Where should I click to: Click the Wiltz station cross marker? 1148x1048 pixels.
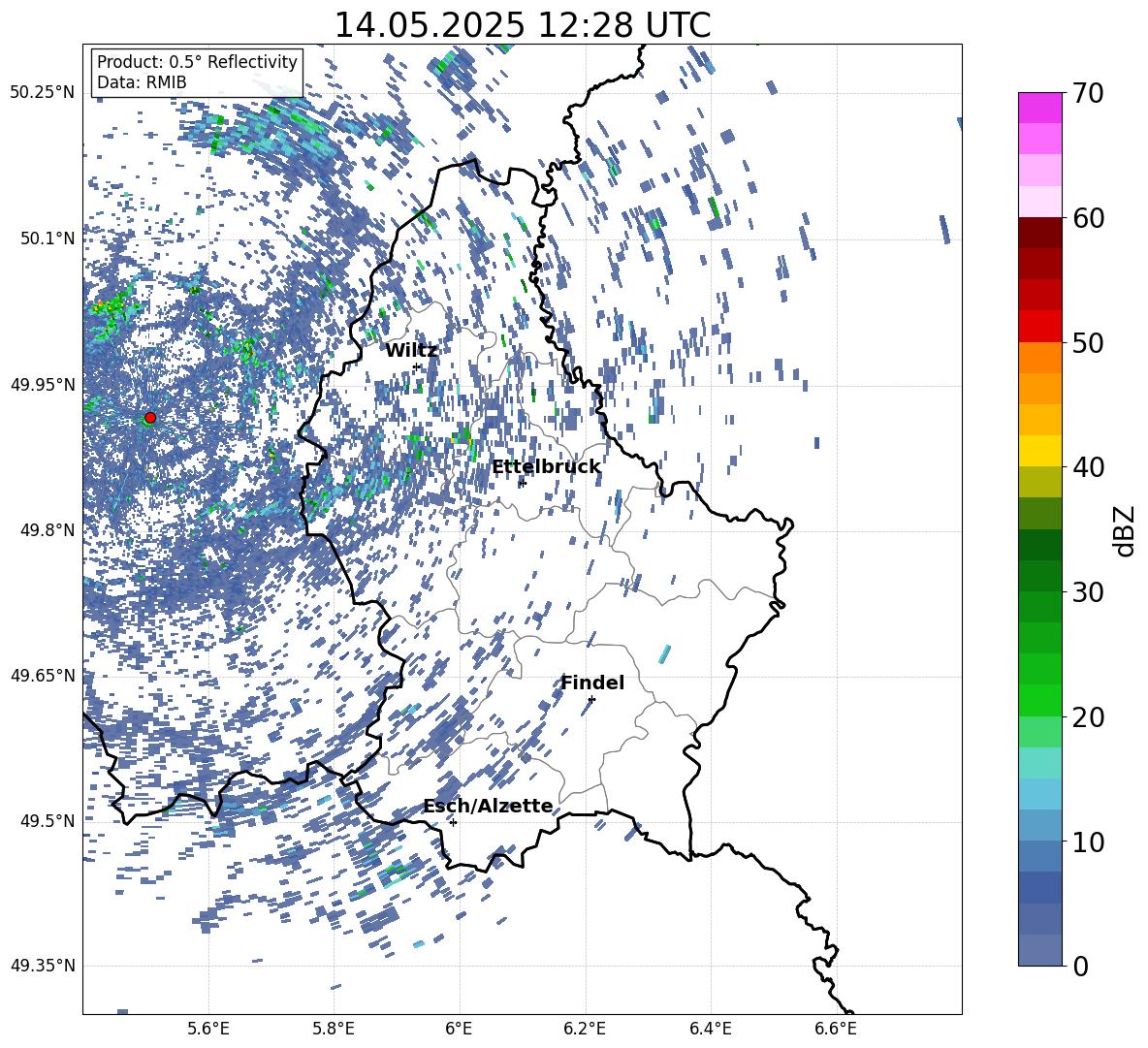pos(417,366)
